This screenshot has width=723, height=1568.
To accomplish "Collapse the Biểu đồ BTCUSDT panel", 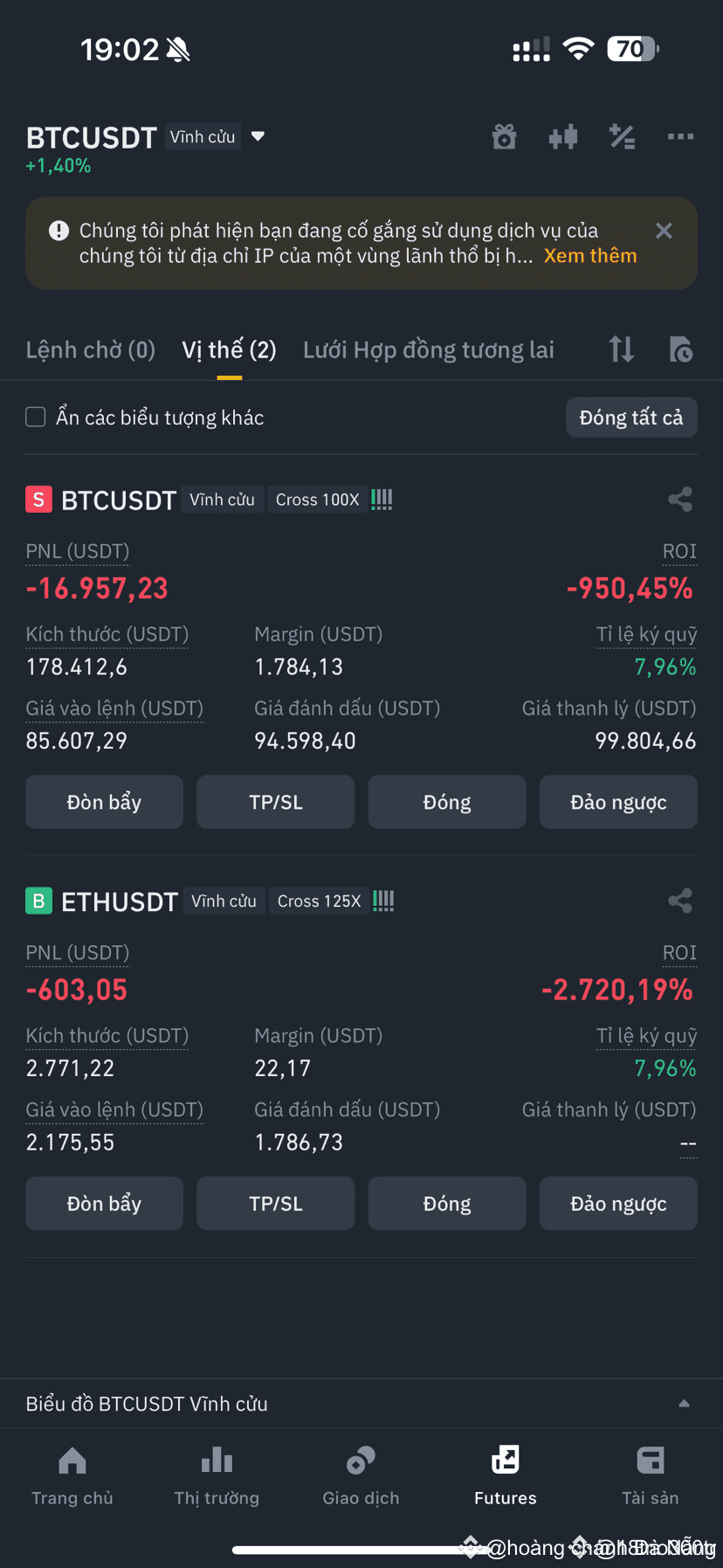I will (684, 1402).
